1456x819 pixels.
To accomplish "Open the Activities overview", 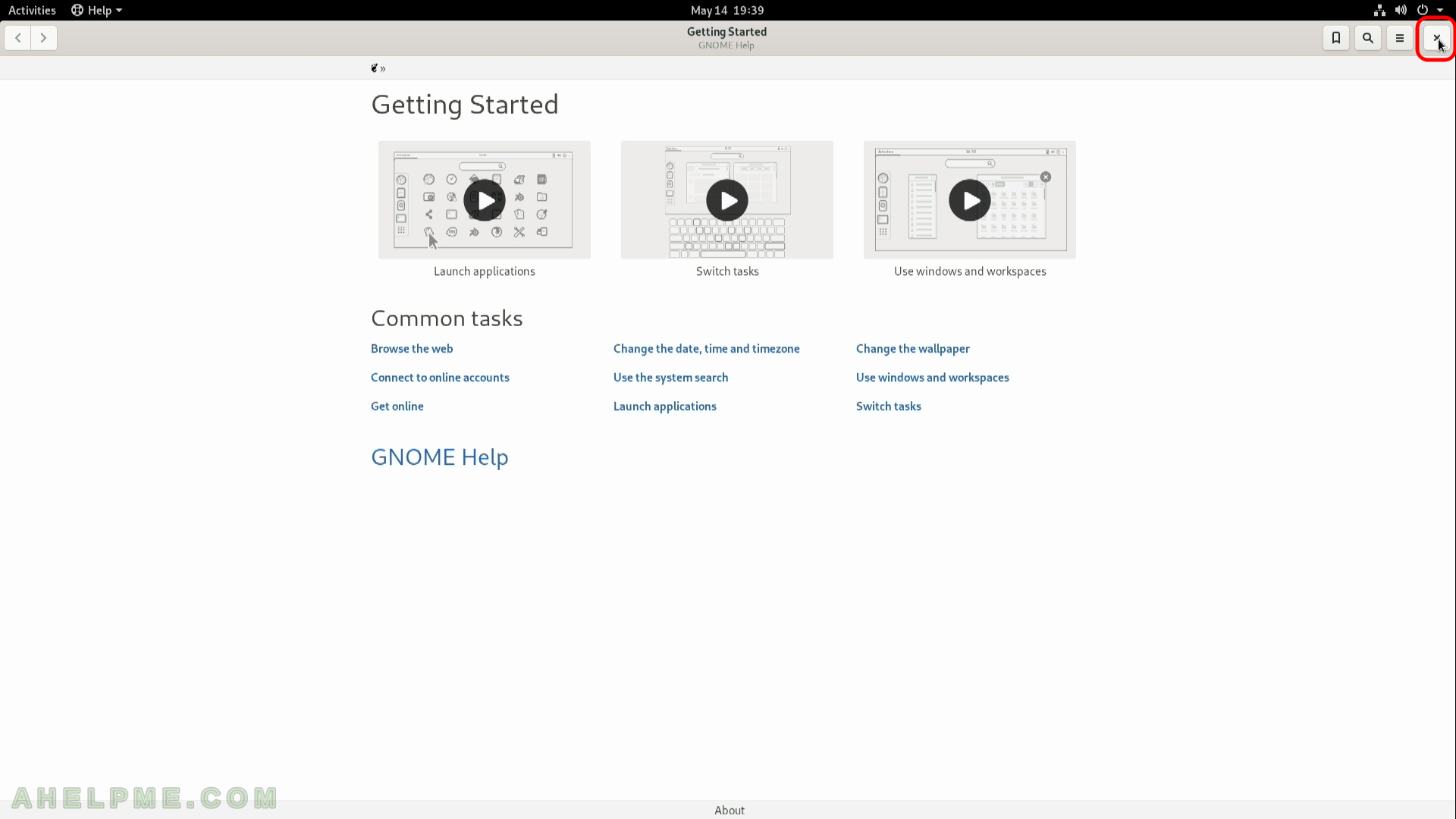I will [x=32, y=11].
